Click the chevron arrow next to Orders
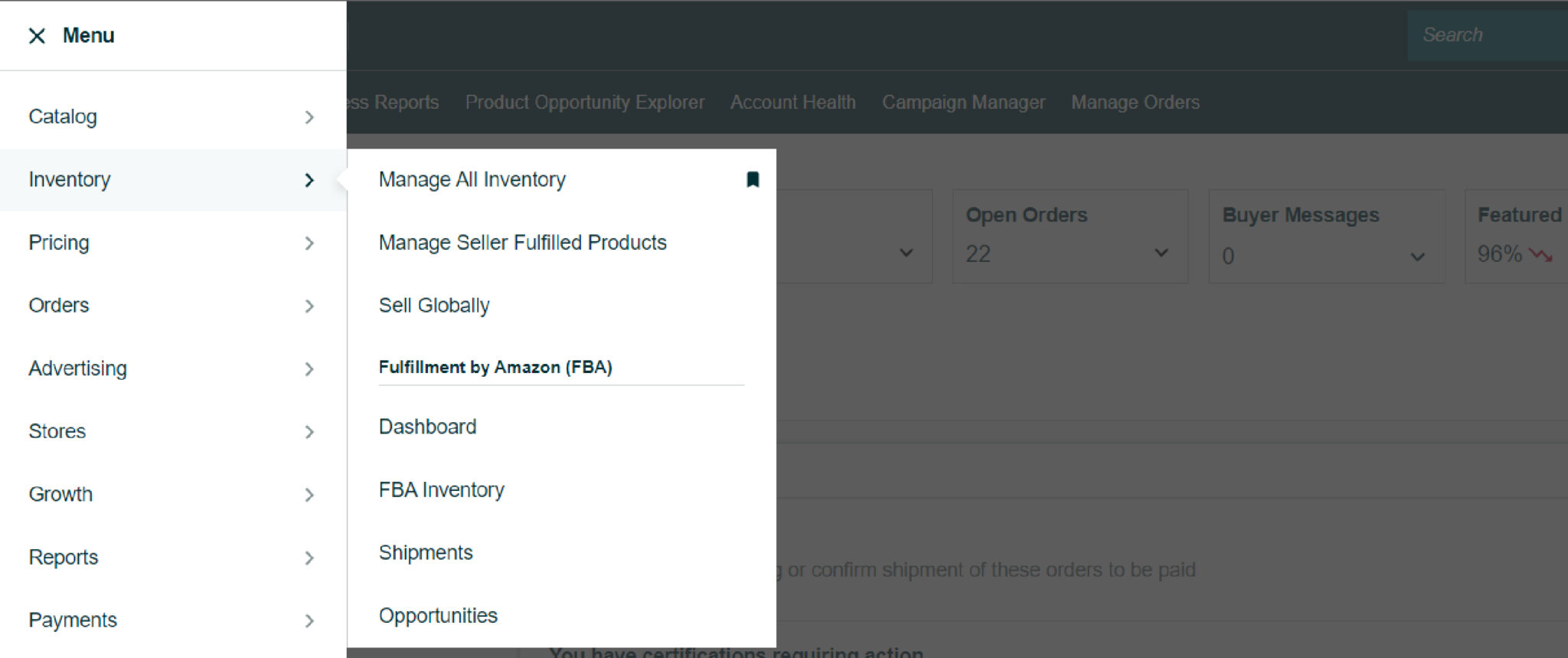 309,306
